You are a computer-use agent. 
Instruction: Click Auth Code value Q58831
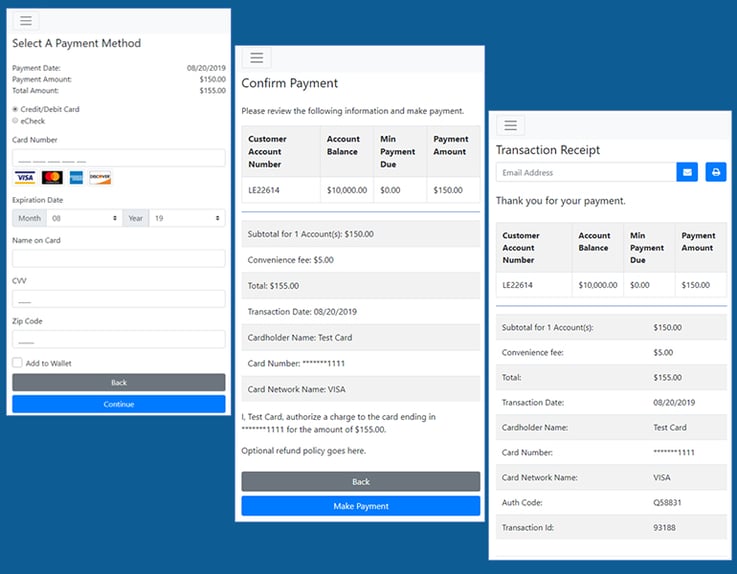pos(667,503)
